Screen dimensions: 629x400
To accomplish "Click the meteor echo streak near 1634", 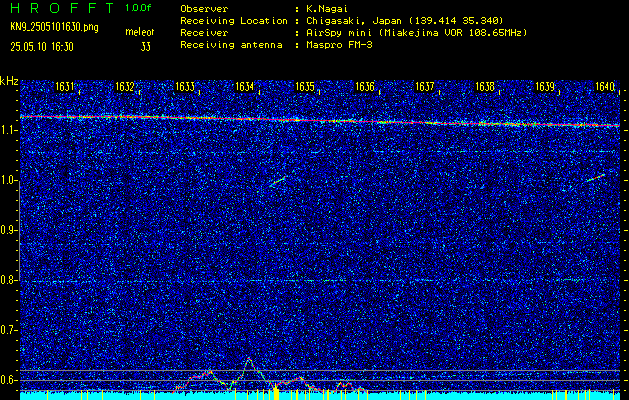I will pyautogui.click(x=277, y=181).
